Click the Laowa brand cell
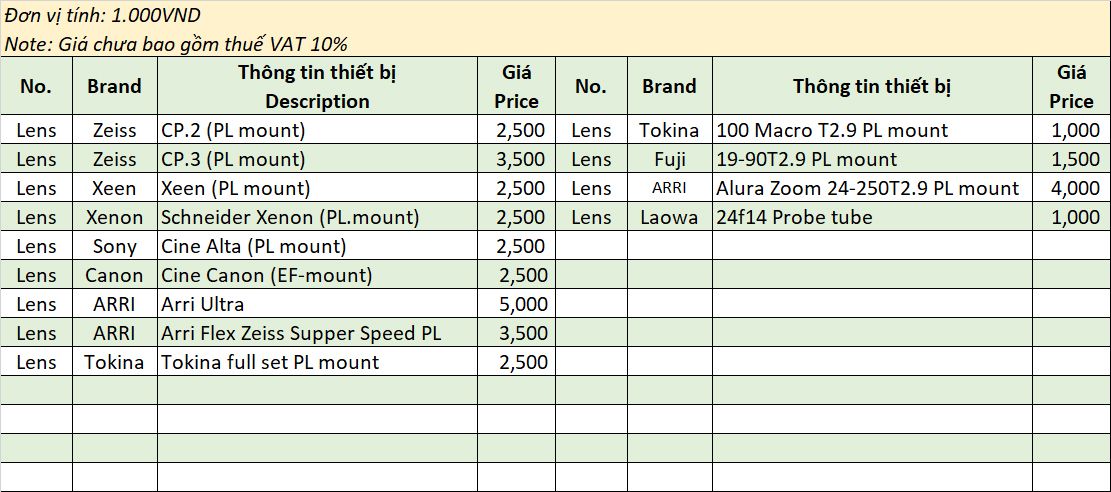Image resolution: width=1111 pixels, height=492 pixels. pos(670,217)
